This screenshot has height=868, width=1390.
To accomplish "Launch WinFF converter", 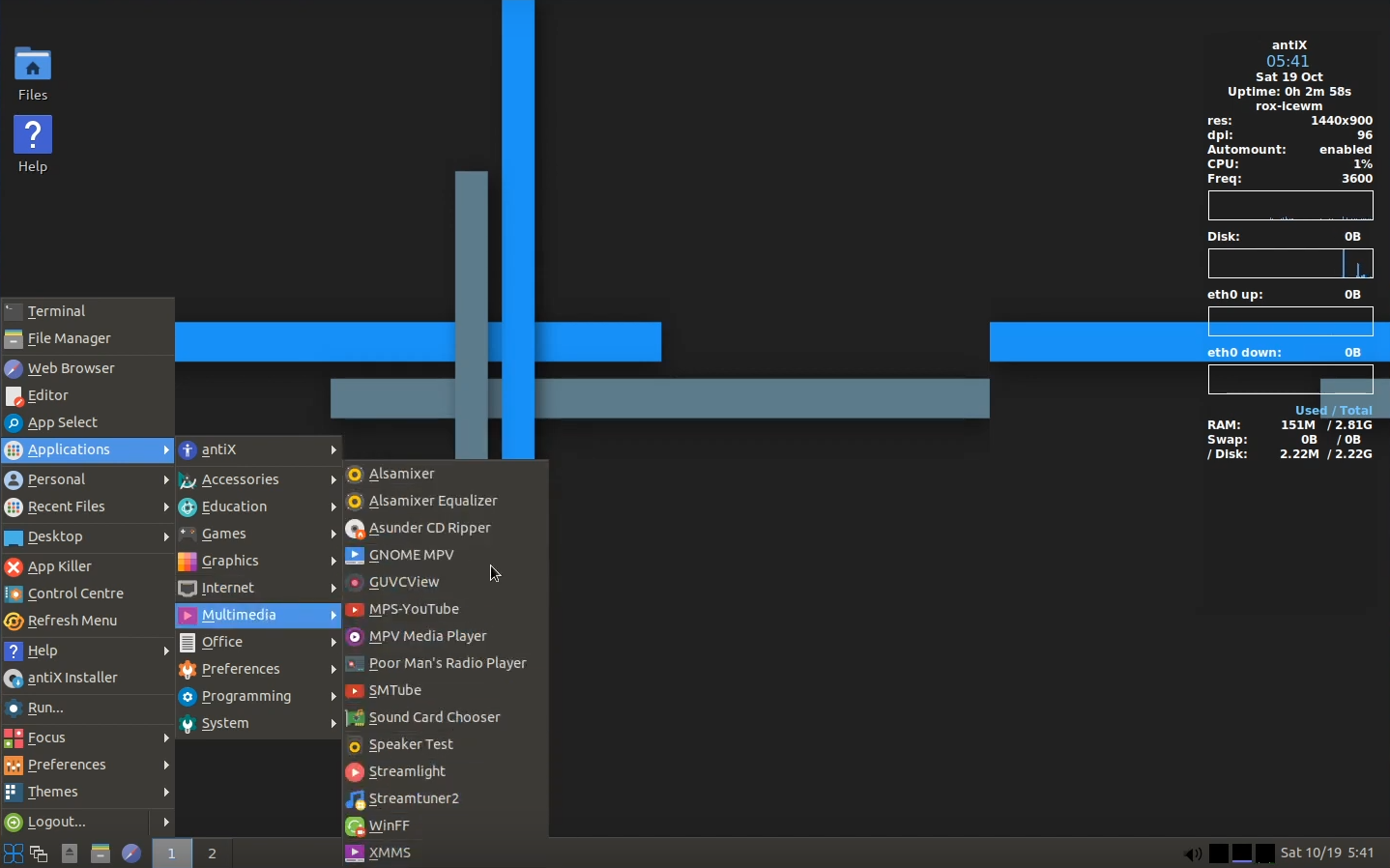I will 447,825.
